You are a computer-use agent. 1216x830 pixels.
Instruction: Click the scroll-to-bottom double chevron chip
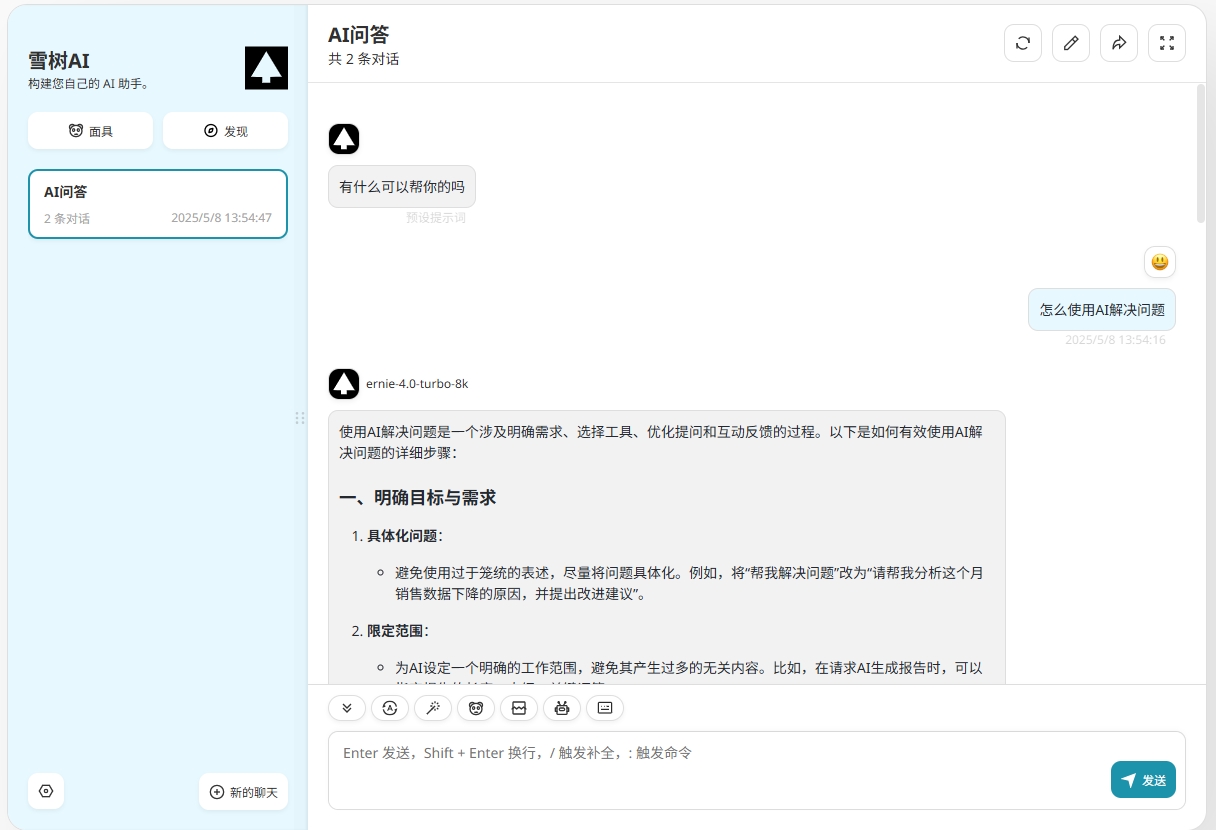coord(347,708)
